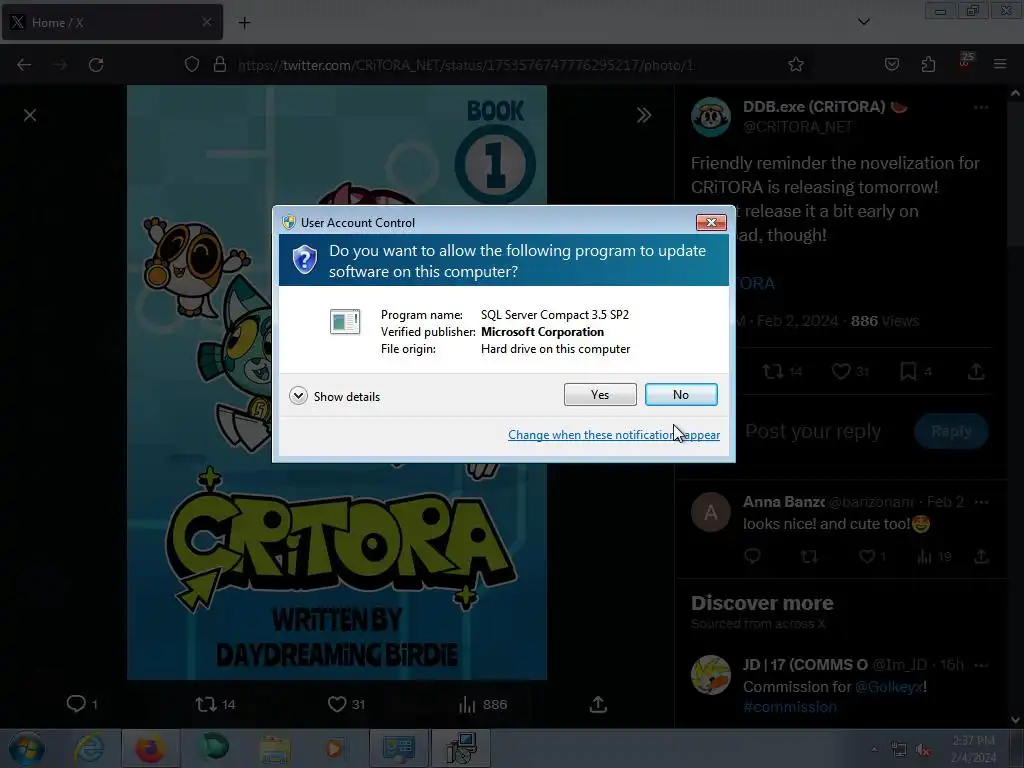Like the tweet in side panel
This screenshot has width=1024, height=768.
coord(841,372)
